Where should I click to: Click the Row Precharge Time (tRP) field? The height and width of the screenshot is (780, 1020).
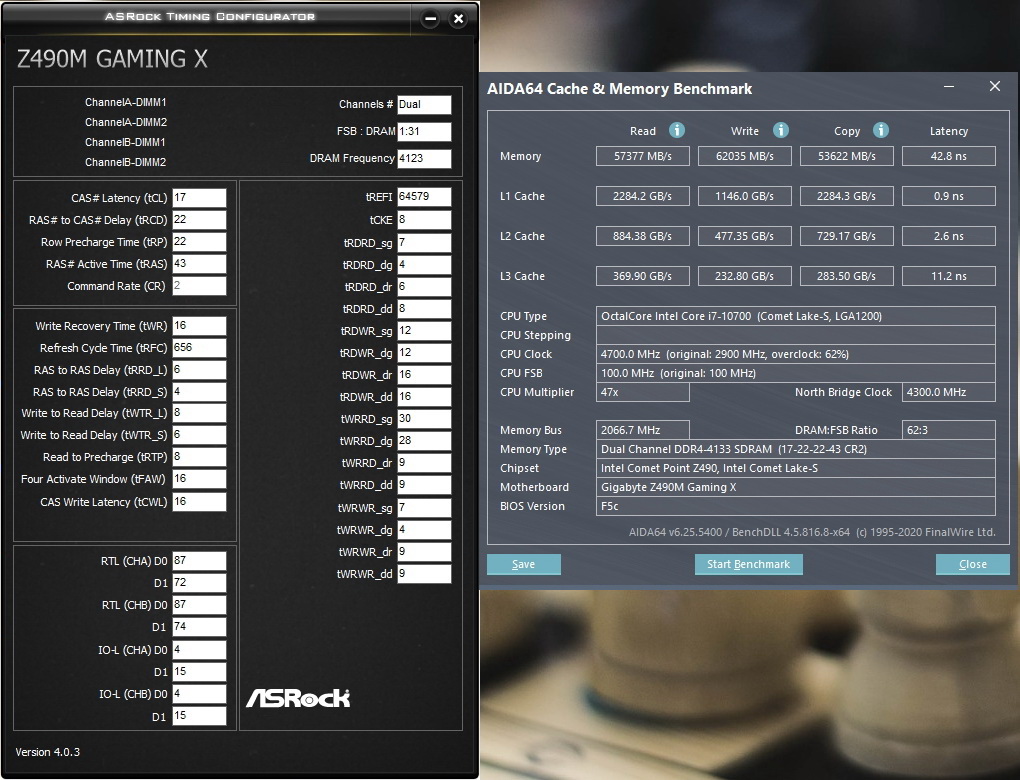199,242
